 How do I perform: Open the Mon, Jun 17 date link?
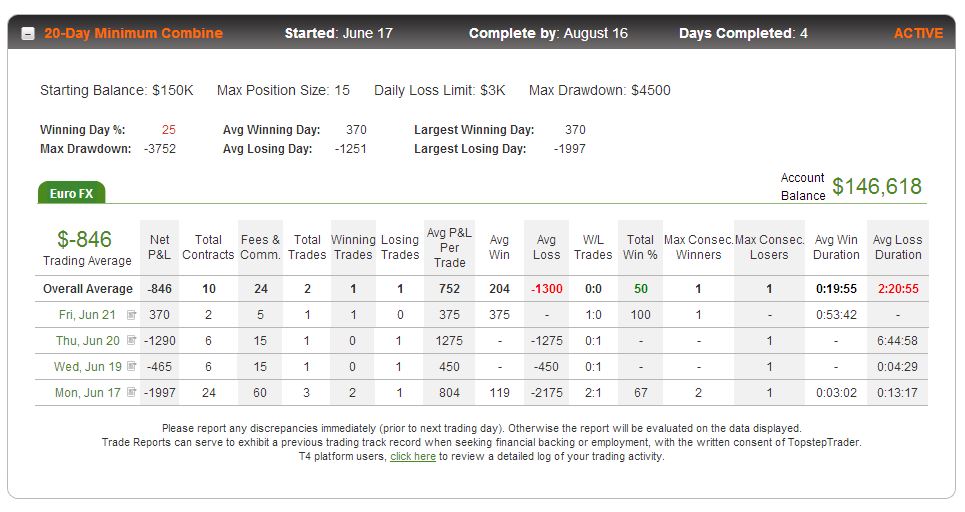(x=88, y=392)
